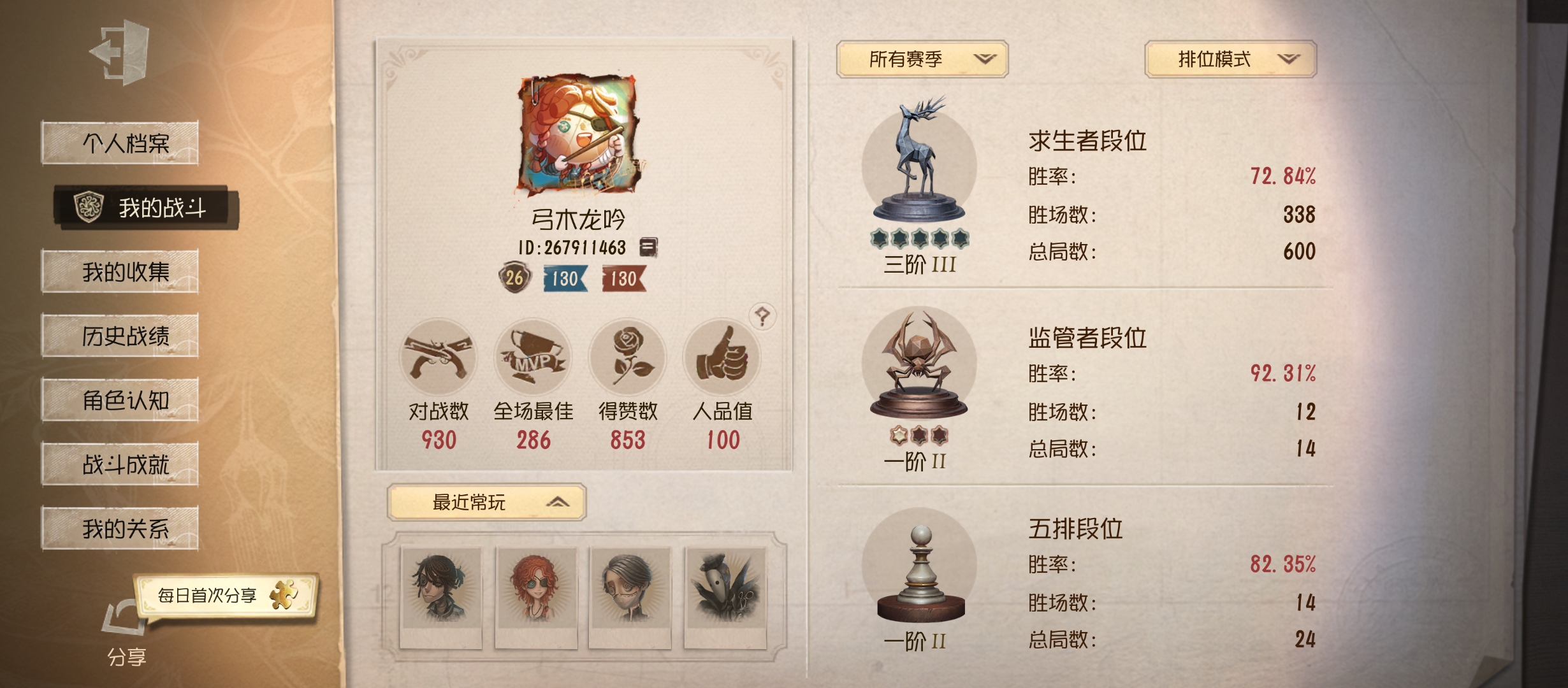Open the 历史战绩 tab
The width and height of the screenshot is (1568, 688).
coord(120,336)
